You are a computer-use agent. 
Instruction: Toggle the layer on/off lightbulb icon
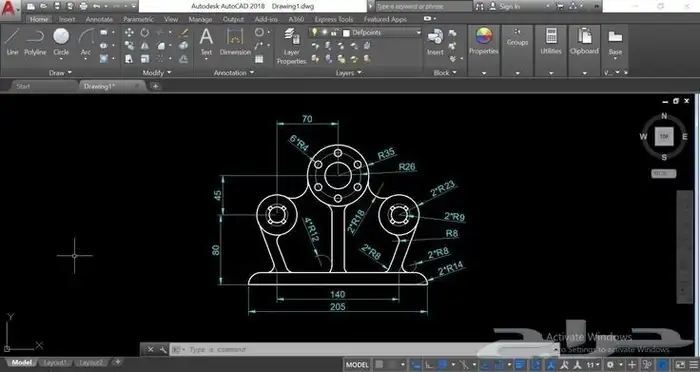[x=314, y=32]
